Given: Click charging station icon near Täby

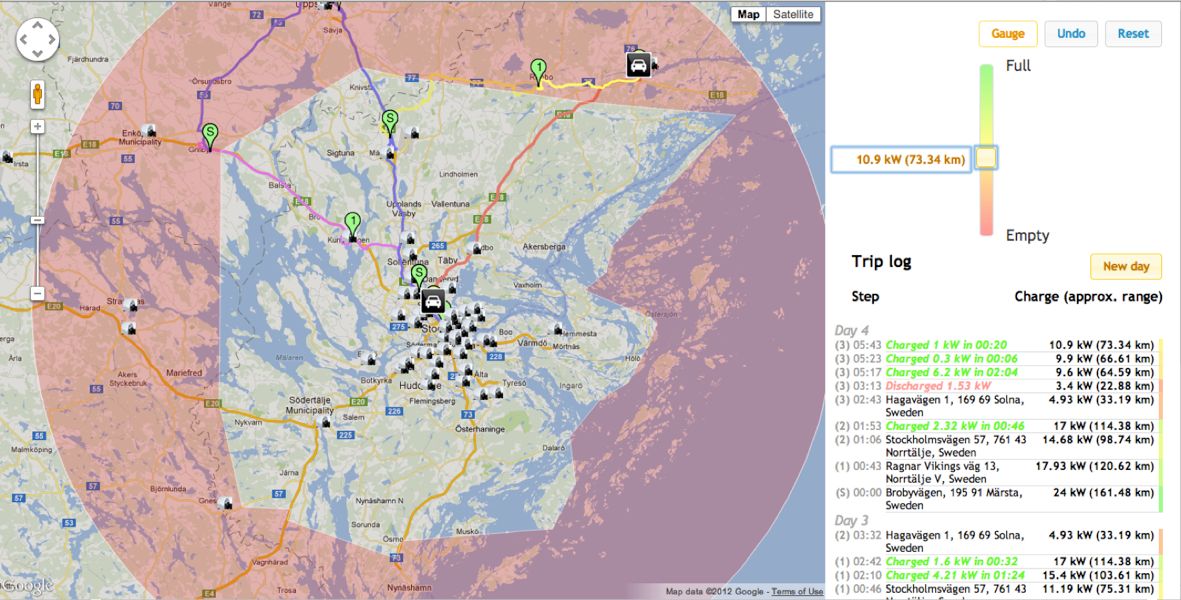Looking at the screenshot, I should pos(475,248).
